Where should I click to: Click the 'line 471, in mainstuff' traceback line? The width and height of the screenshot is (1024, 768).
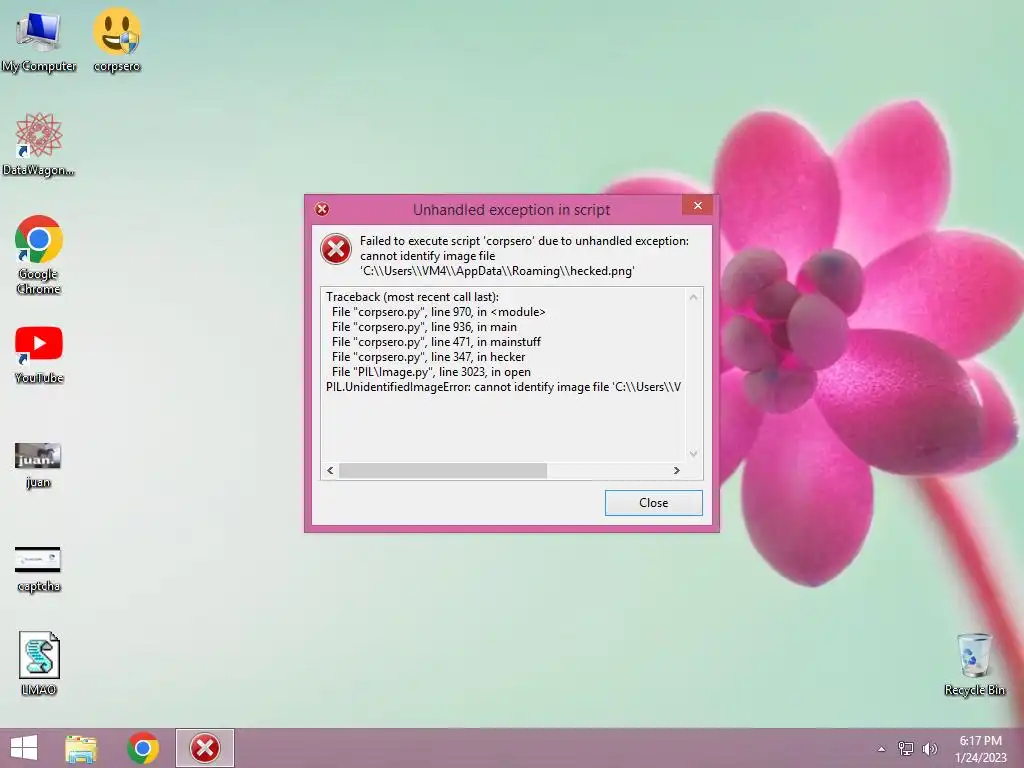436,342
